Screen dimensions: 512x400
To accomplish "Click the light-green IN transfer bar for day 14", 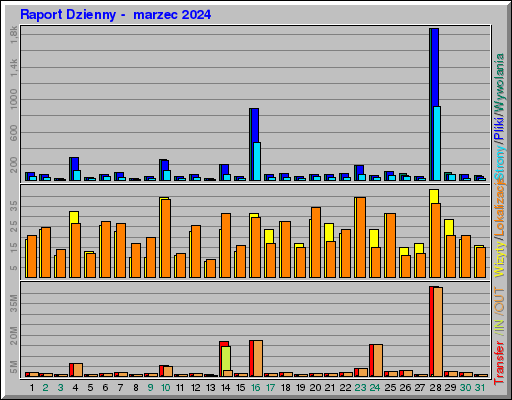I will click(x=226, y=358).
